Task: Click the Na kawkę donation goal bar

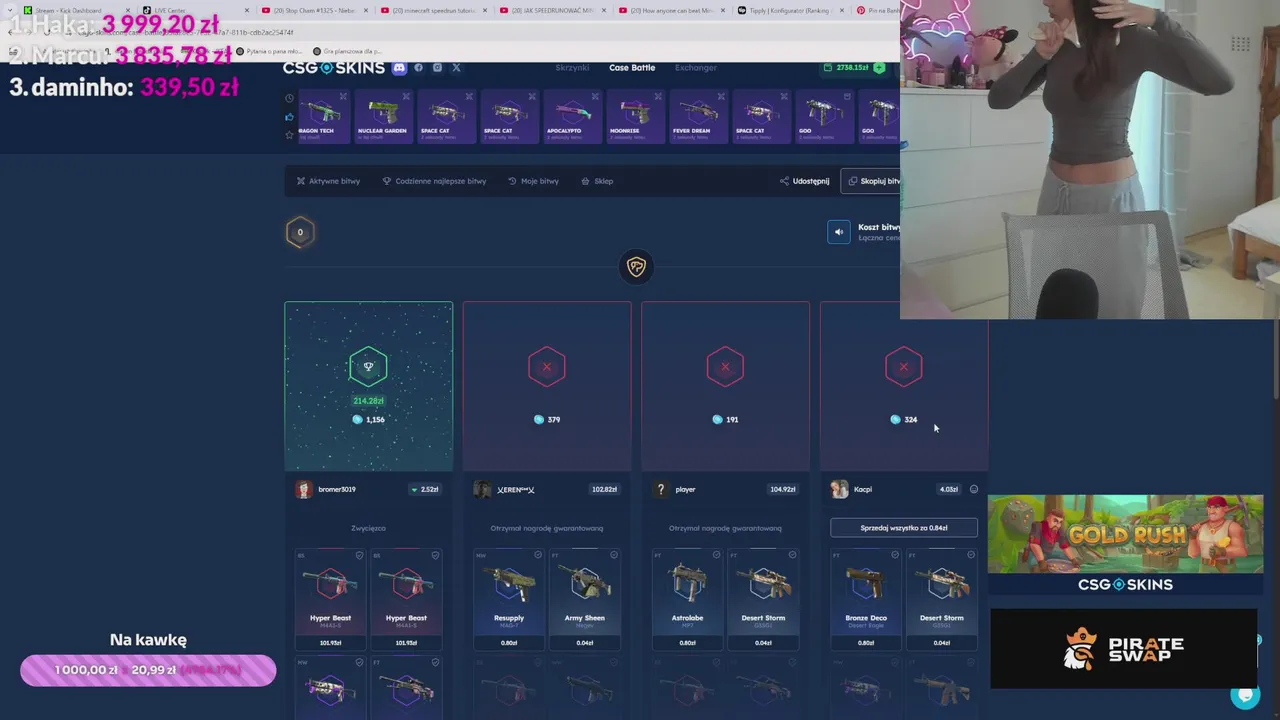Action: click(x=148, y=670)
